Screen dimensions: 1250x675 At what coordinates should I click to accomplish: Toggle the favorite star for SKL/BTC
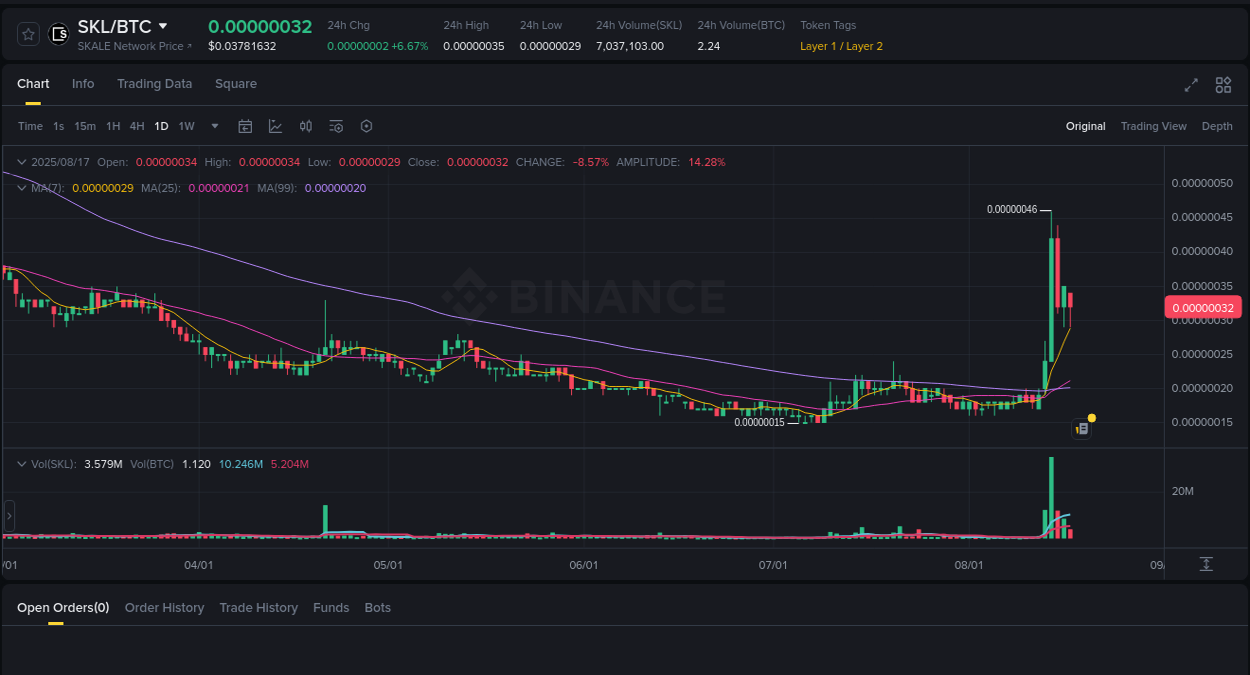27,33
